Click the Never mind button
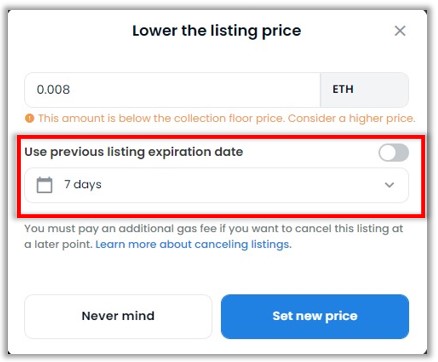 coord(118,316)
